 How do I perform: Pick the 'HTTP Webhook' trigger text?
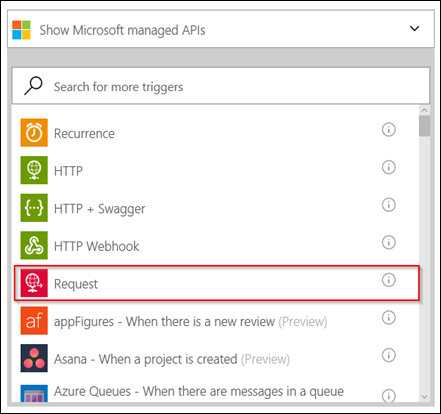(97, 246)
